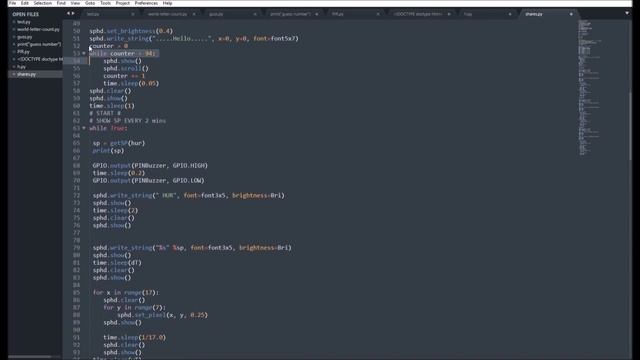The image size is (640, 360).
Task: Switch to the <!DOCTYPE doctype html> tab
Action: point(418,14)
